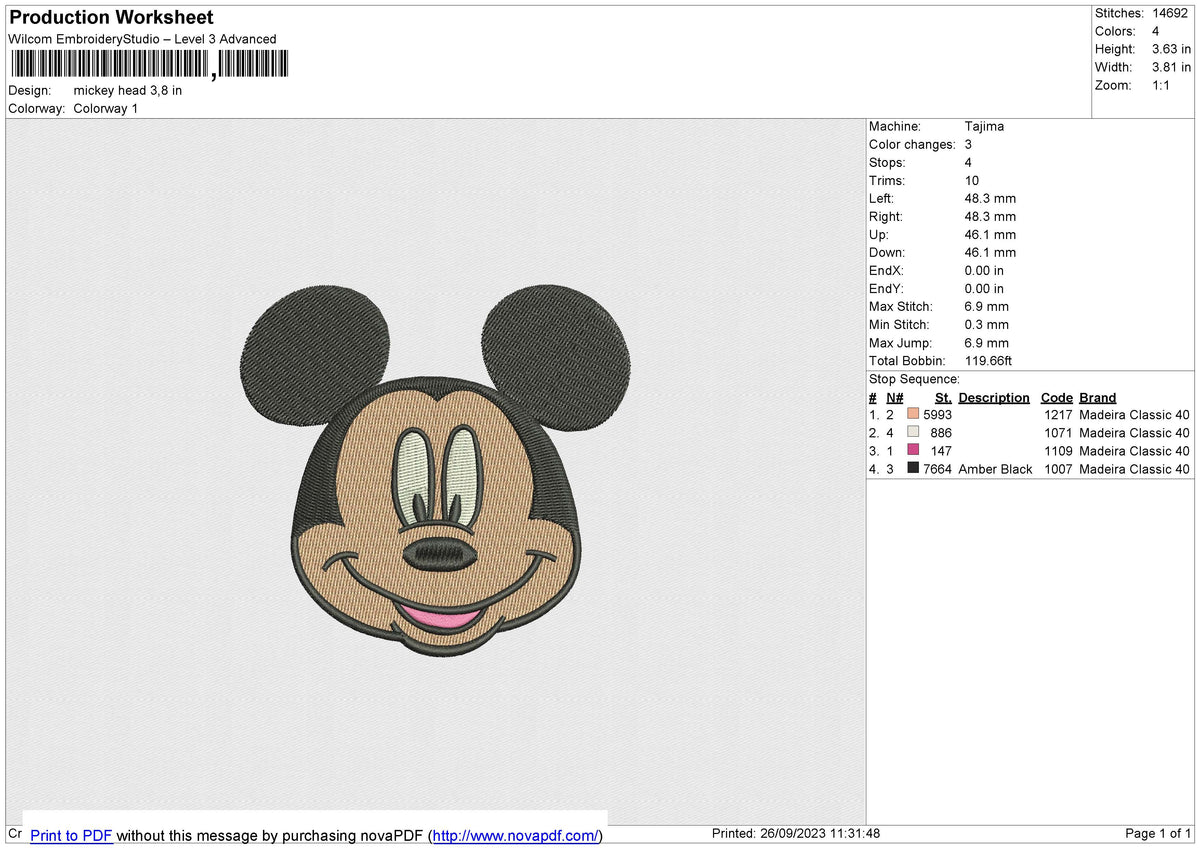Select the Width value '3.81 in'
The width and height of the screenshot is (1200, 848).
pos(1171,67)
